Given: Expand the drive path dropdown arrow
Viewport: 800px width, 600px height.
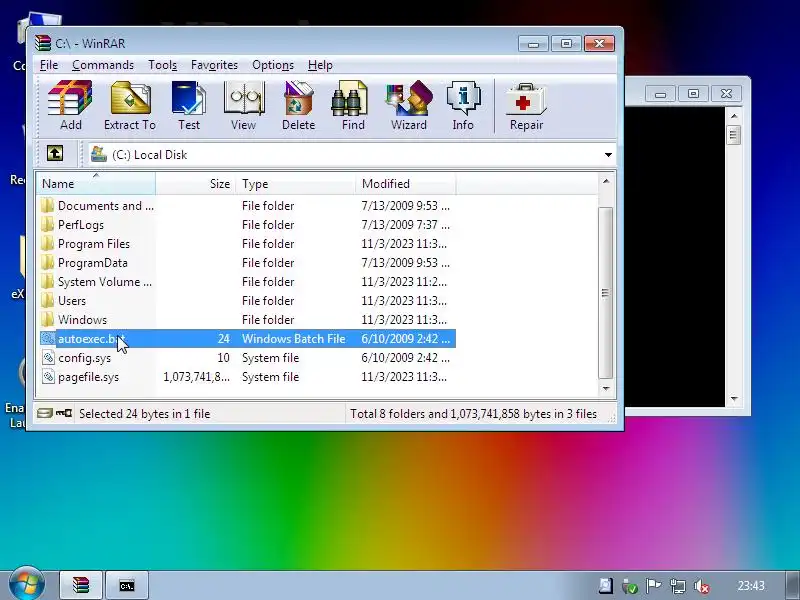Looking at the screenshot, I should tap(608, 155).
